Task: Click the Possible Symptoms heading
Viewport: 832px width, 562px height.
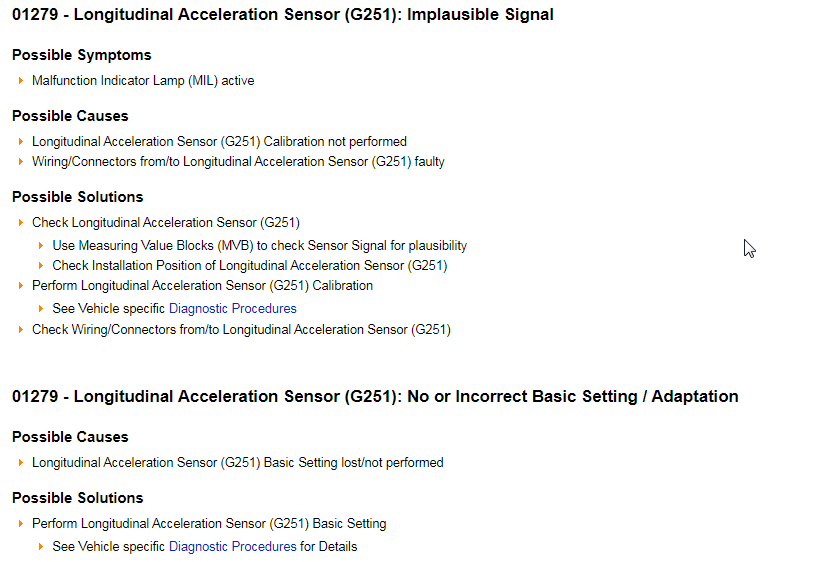Action: [82, 55]
